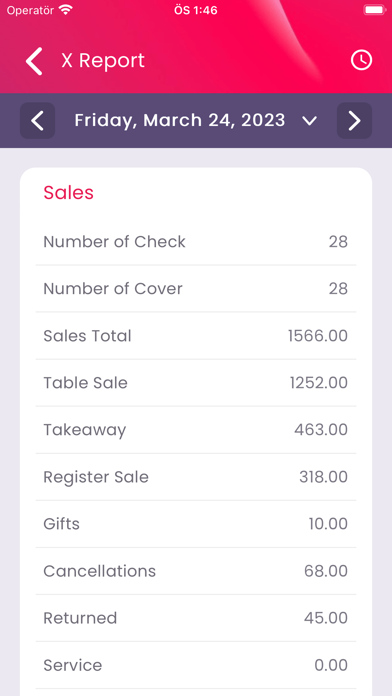Image resolution: width=392 pixels, height=696 pixels.
Task: Tap the battery indicator icon
Action: pyautogui.click(x=375, y=10)
